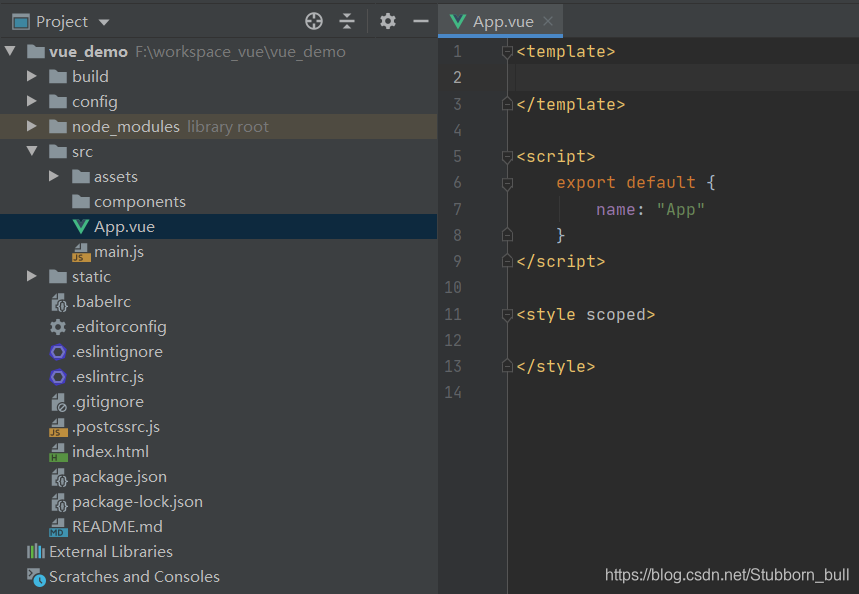The height and width of the screenshot is (594, 859).
Task: Click fold marker at closing script tag line 9
Action: tap(507, 261)
